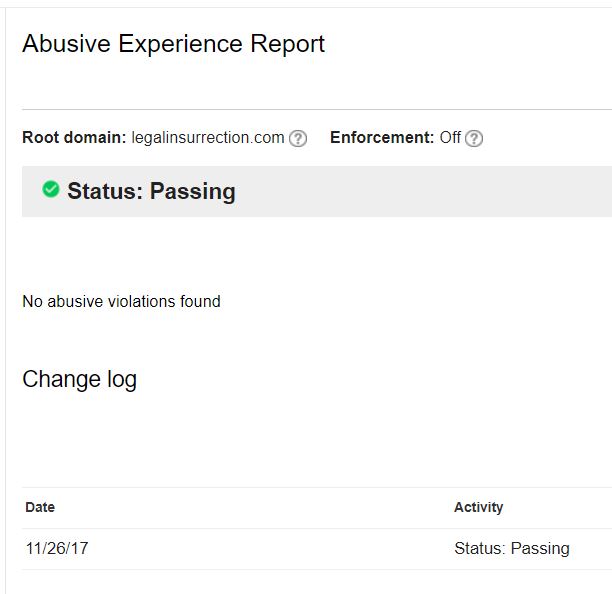This screenshot has height=594, width=612.
Task: Click the word Report in the title
Action: pyautogui.click(x=287, y=44)
